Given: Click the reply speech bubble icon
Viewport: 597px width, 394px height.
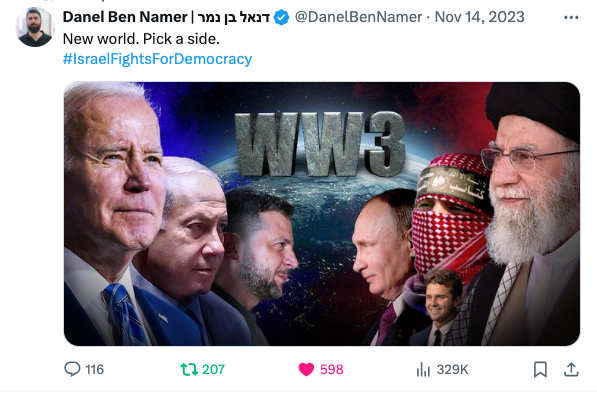Looking at the screenshot, I should 72,369.
